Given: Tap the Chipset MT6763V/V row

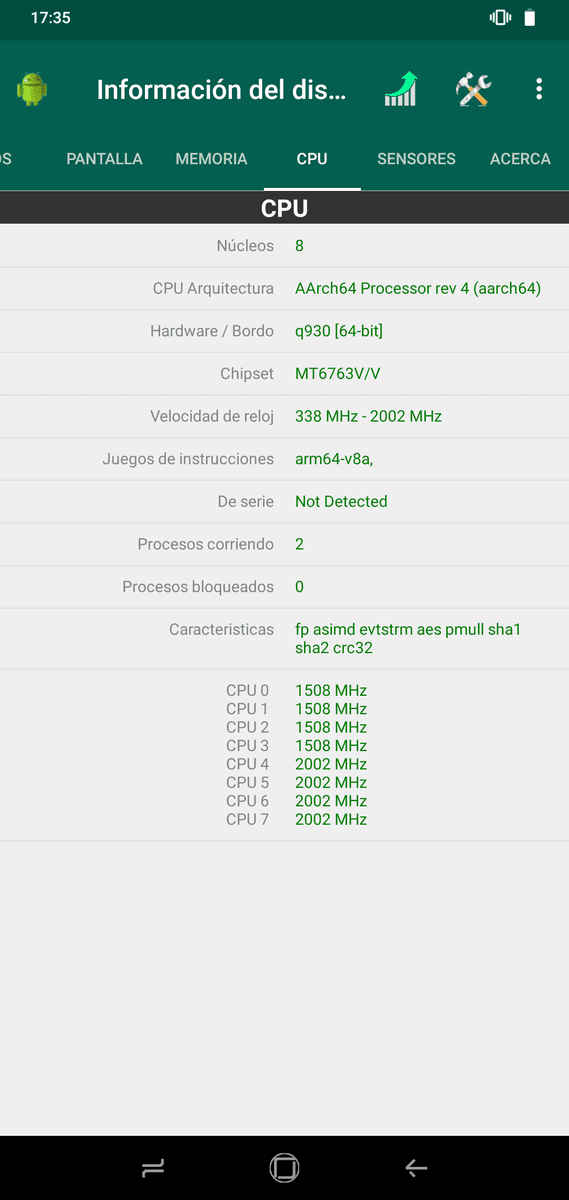Looking at the screenshot, I should [x=284, y=373].
